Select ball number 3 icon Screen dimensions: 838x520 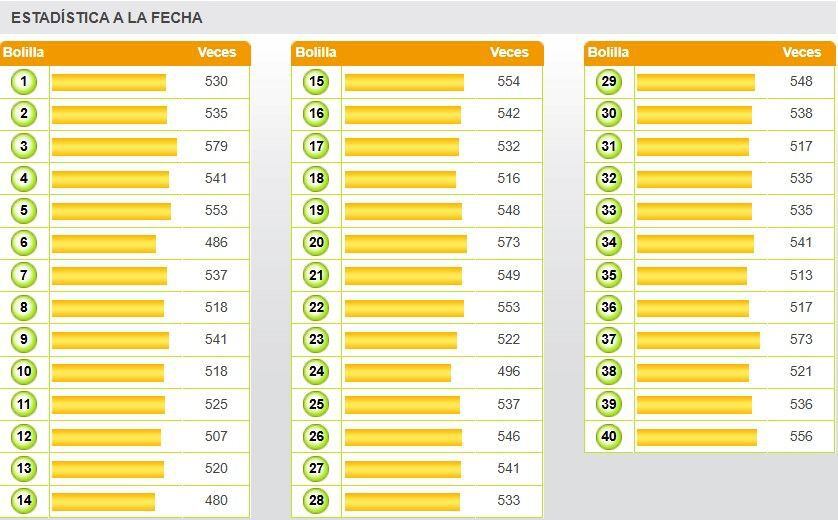click(24, 146)
